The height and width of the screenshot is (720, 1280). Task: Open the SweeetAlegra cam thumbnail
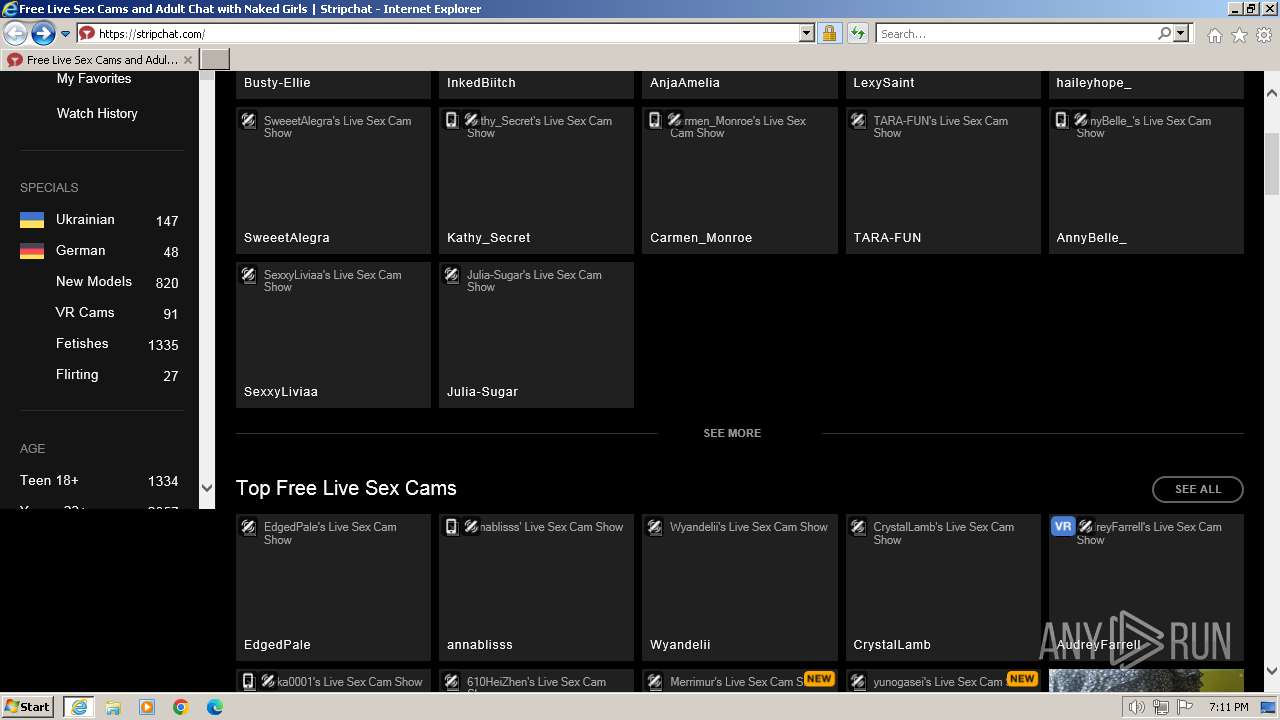[333, 180]
